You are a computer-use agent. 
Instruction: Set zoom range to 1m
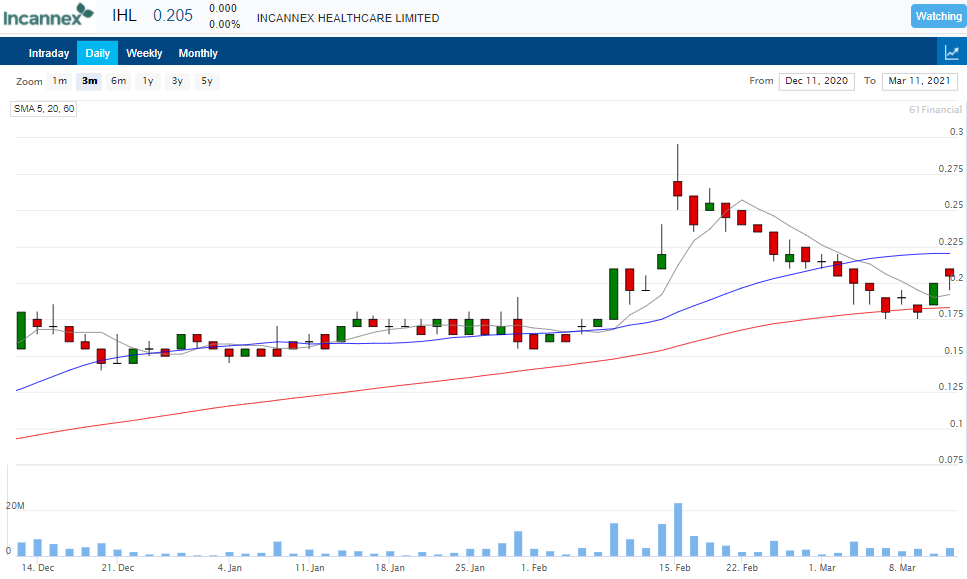[60, 81]
